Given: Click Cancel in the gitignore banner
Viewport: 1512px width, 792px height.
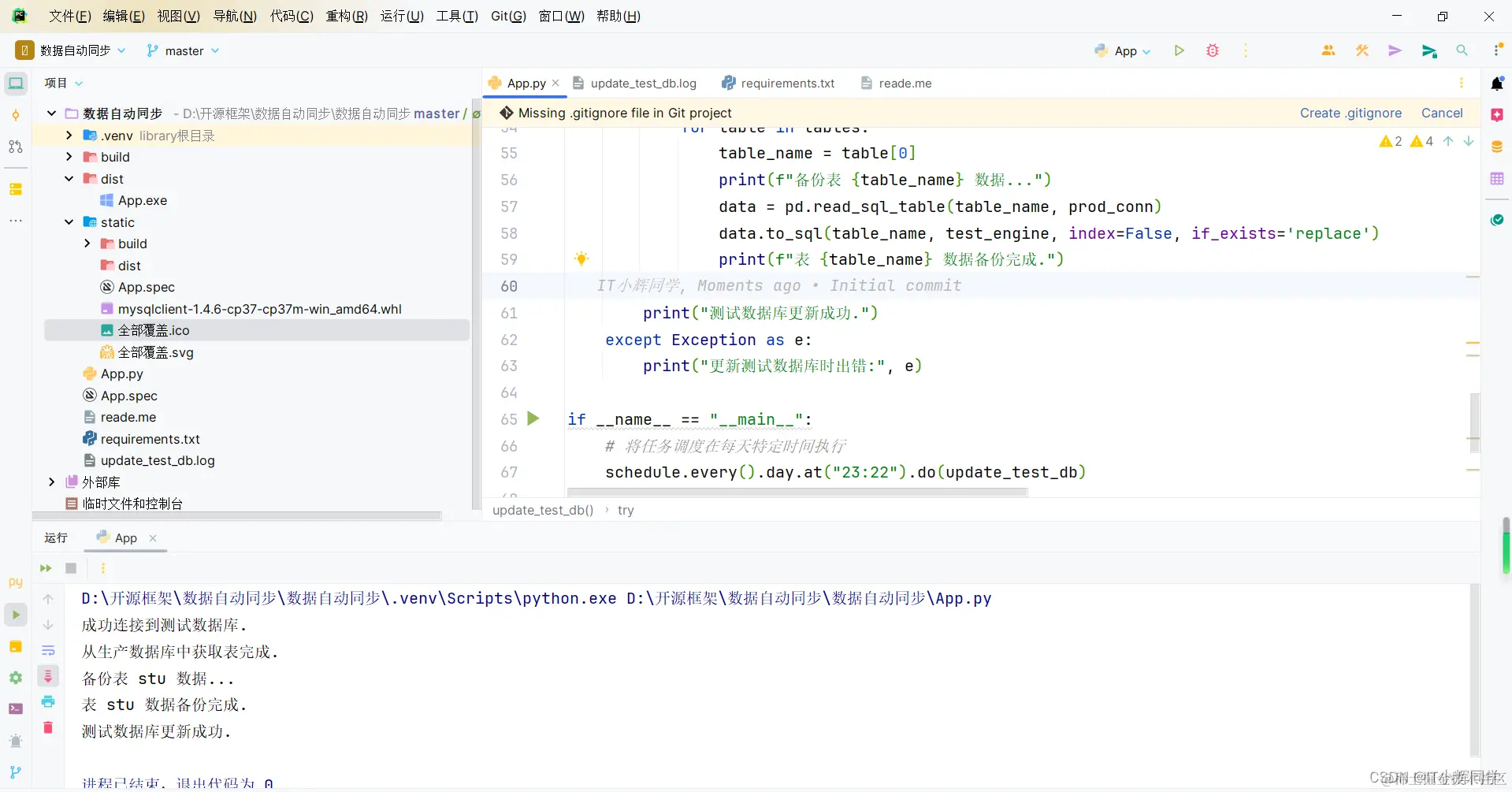Looking at the screenshot, I should (x=1442, y=113).
